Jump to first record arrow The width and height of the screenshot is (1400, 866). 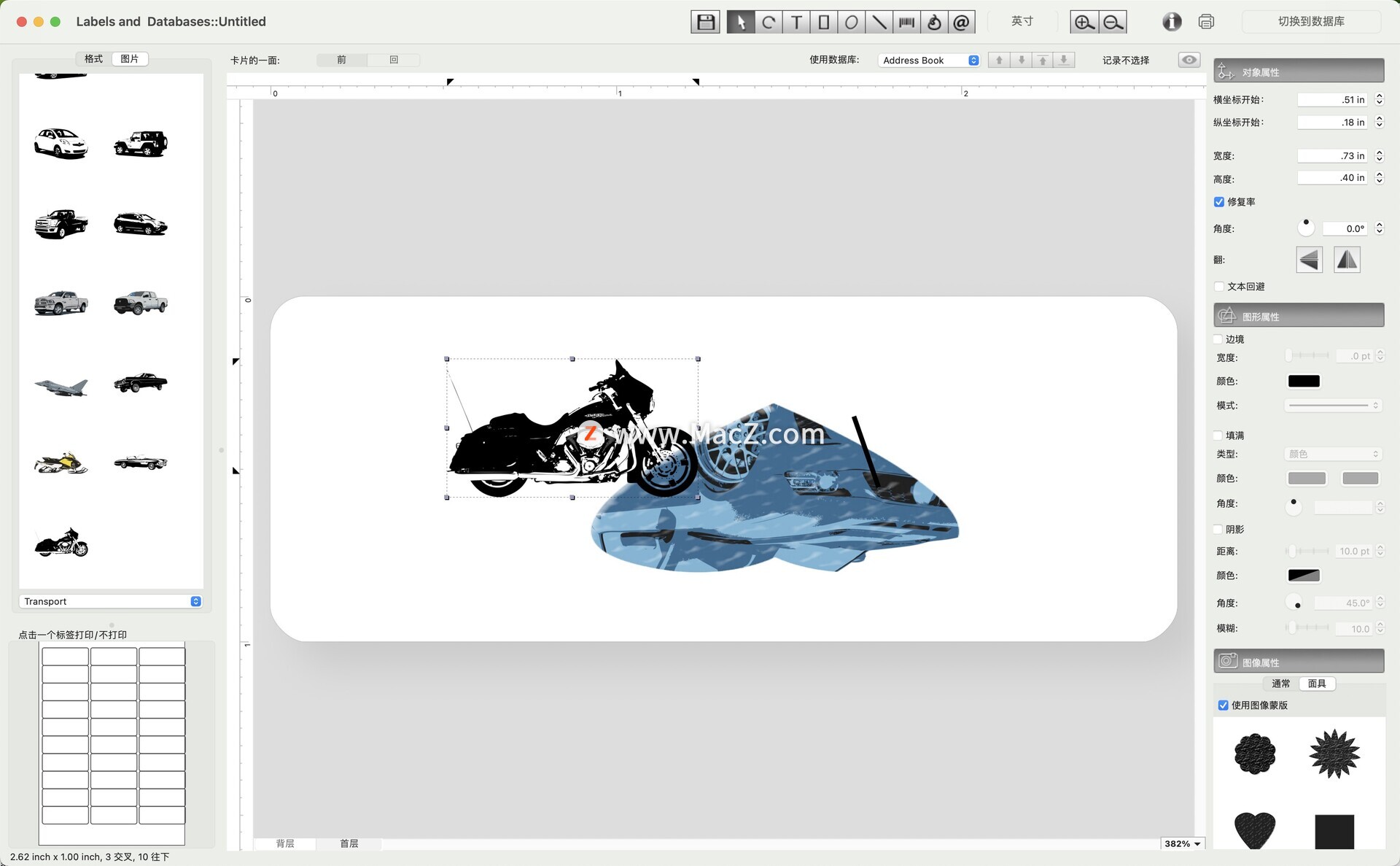click(x=1043, y=60)
